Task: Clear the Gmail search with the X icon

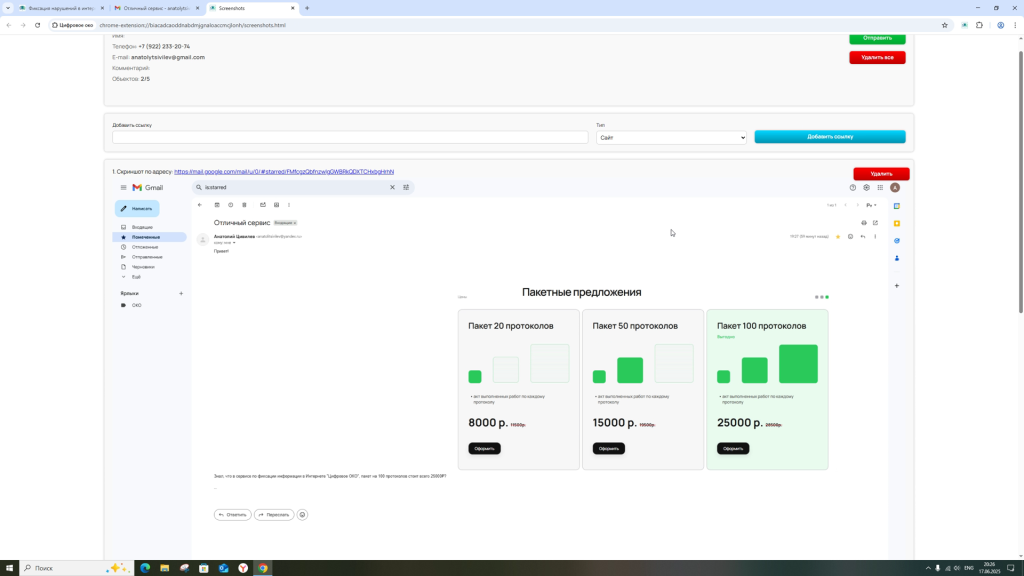Action: (392, 187)
